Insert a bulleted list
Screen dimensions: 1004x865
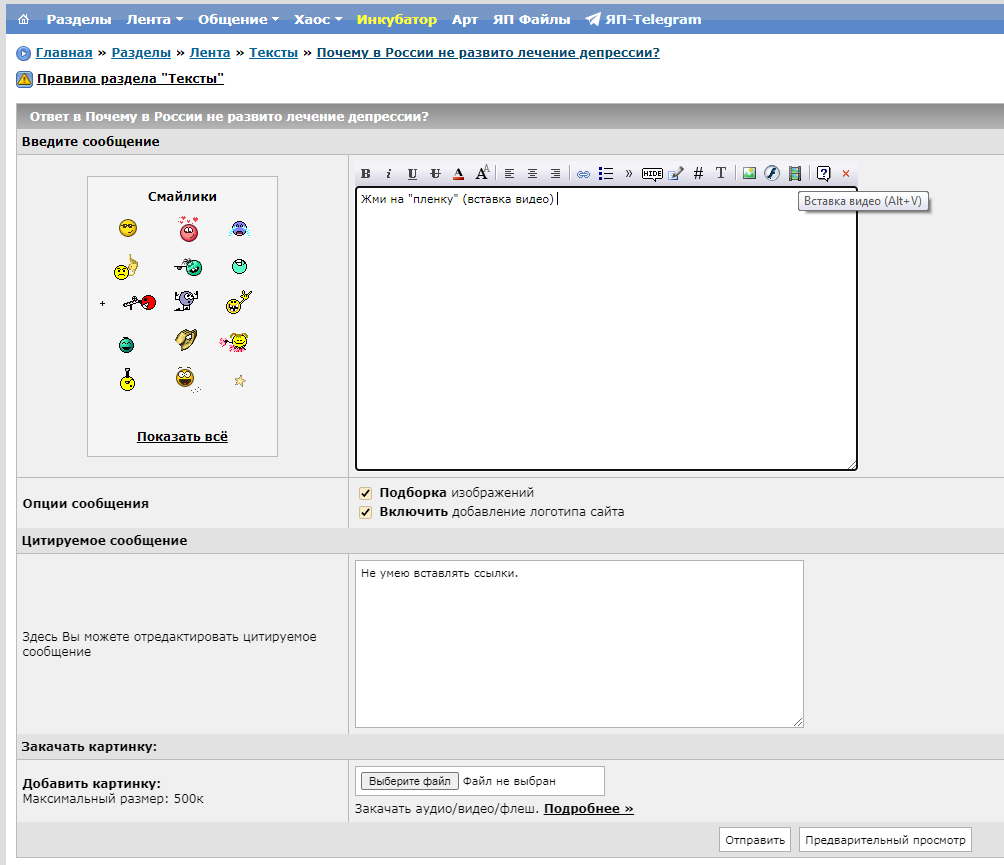(606, 174)
